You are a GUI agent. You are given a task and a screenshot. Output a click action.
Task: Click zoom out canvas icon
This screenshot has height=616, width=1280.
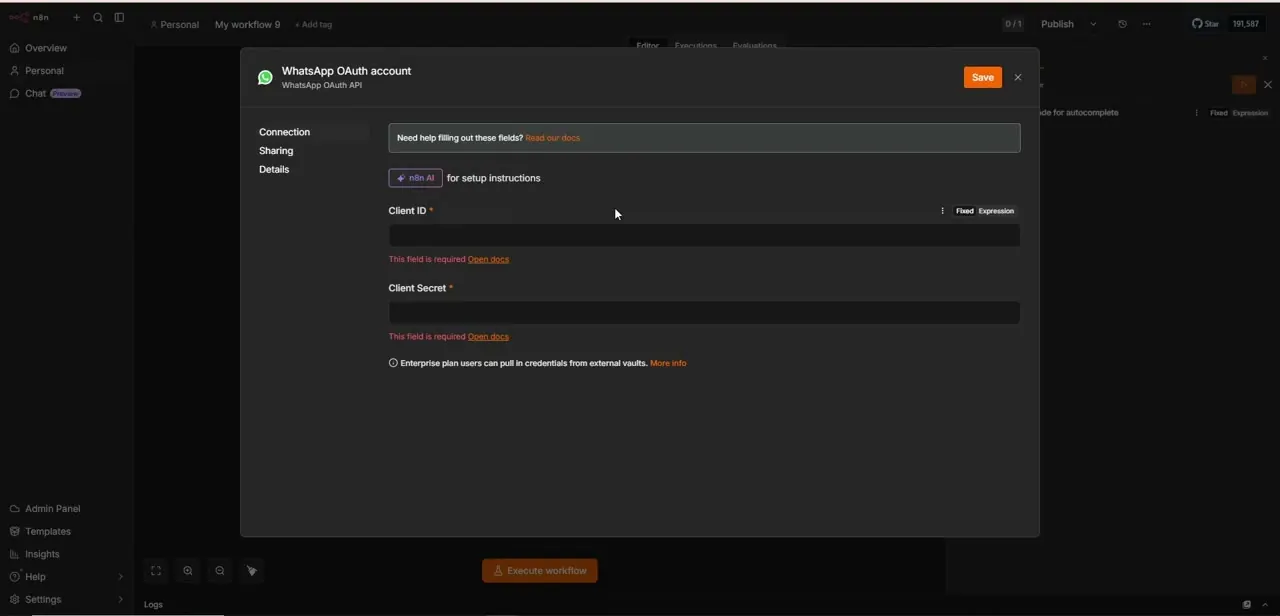(x=220, y=571)
